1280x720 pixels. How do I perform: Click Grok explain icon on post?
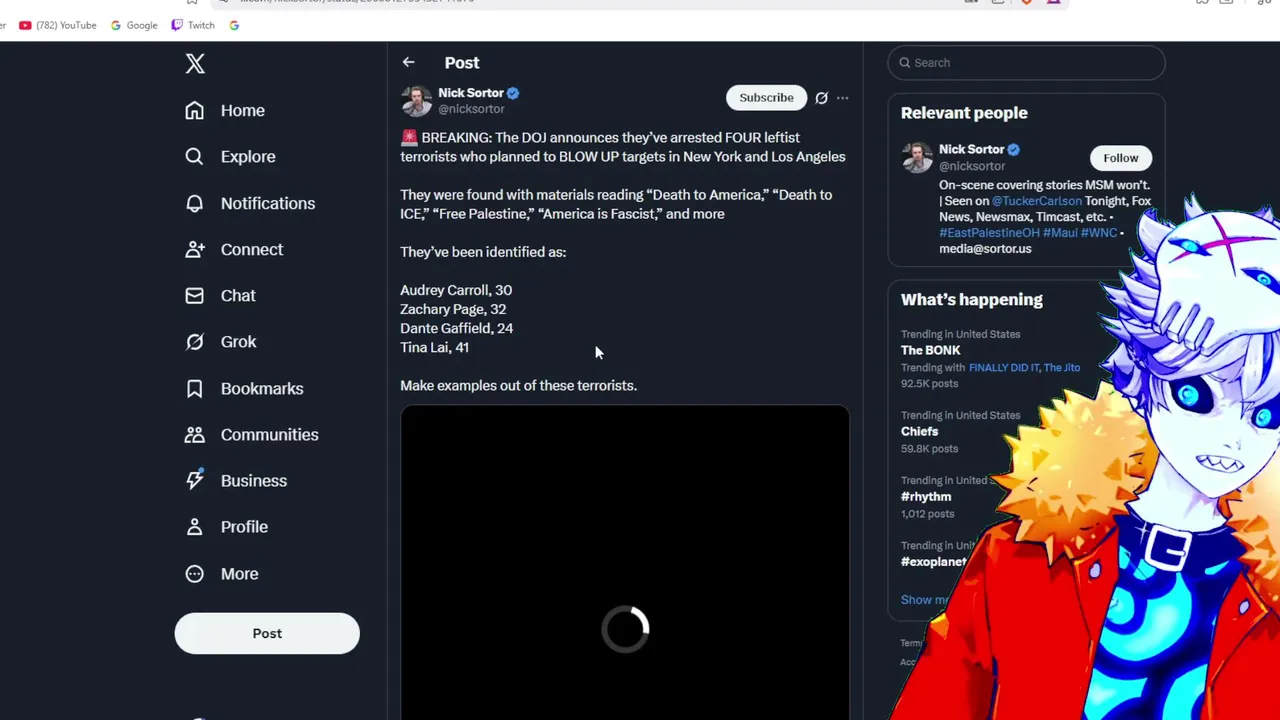821,98
